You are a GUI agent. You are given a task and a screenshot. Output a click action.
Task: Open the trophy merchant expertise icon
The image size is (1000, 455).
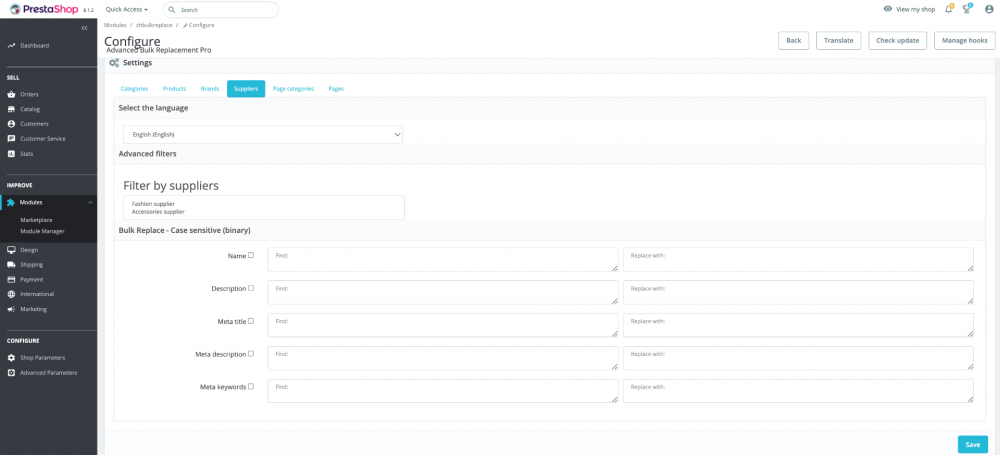pyautogui.click(x=967, y=9)
